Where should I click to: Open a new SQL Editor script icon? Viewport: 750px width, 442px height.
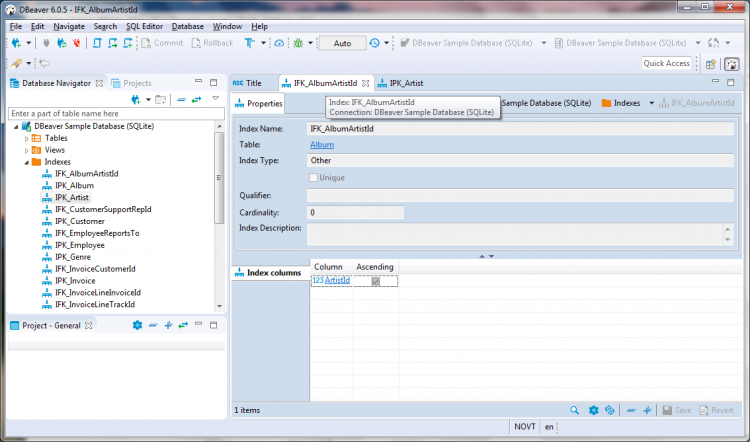click(x=97, y=43)
